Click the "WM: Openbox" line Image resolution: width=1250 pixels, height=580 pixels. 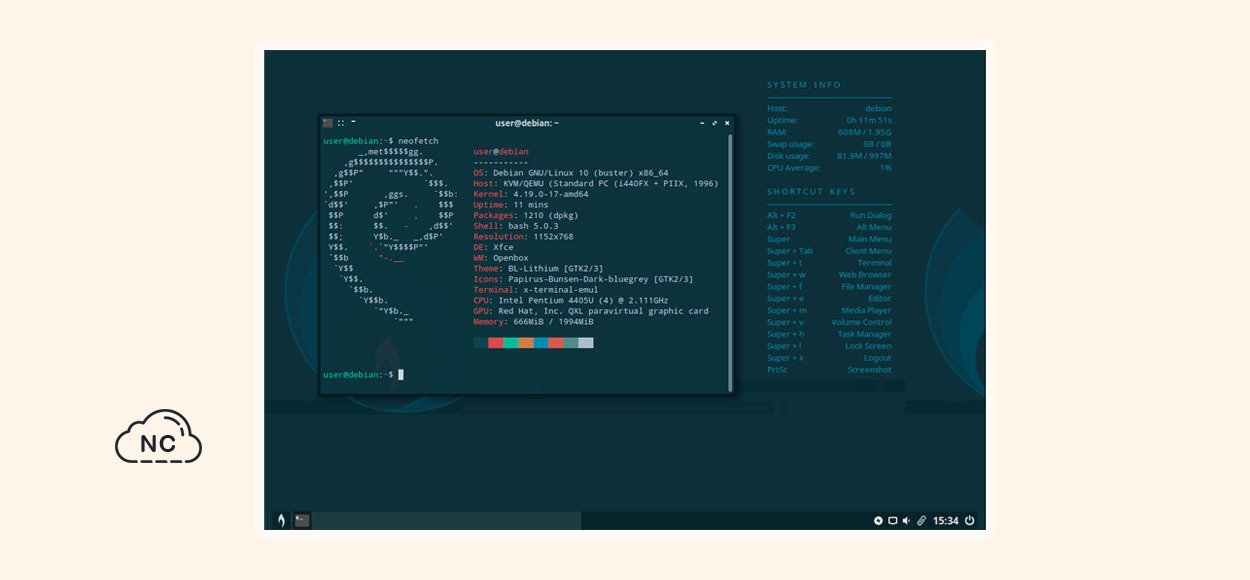501,258
